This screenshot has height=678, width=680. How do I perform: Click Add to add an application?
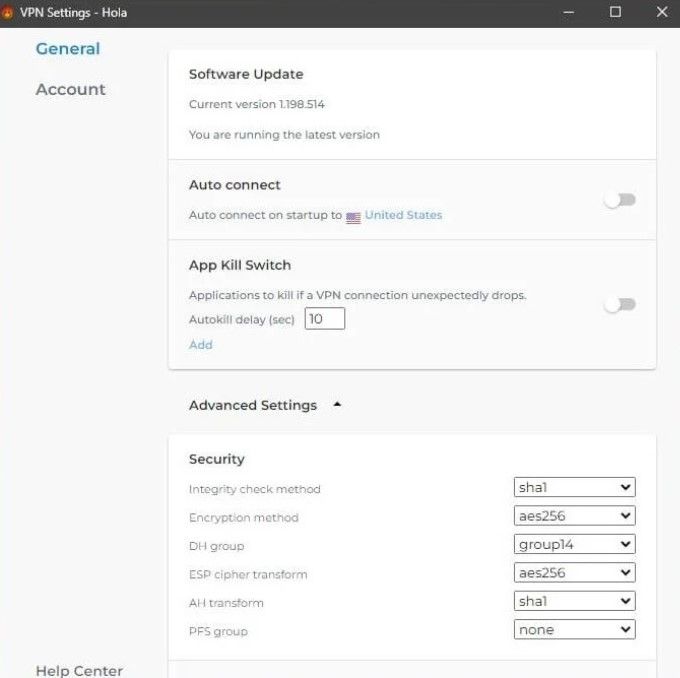tap(201, 345)
